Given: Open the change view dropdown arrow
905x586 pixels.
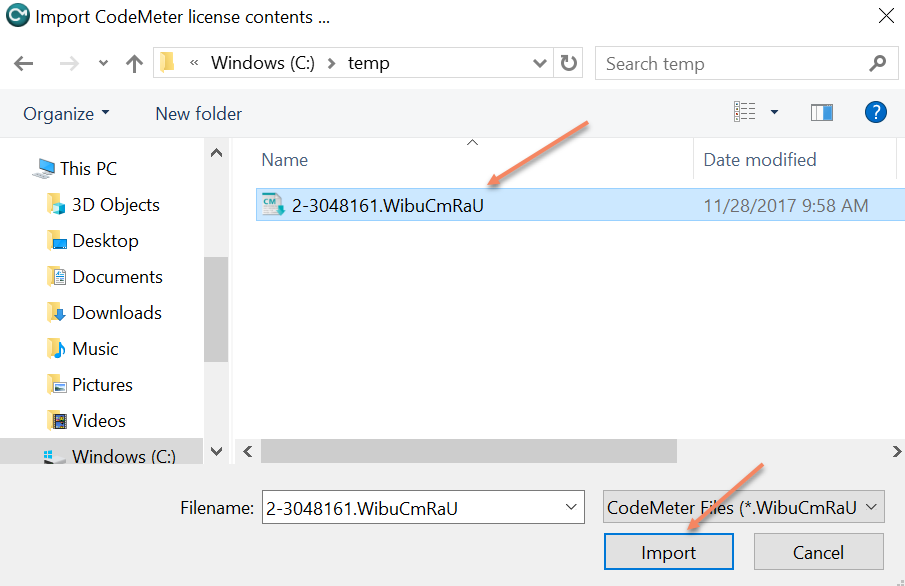Looking at the screenshot, I should (x=774, y=112).
